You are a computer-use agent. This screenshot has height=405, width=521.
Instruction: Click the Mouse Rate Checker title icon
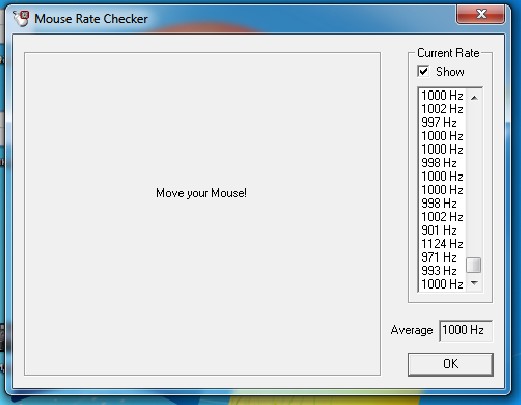pyautogui.click(x=21, y=18)
